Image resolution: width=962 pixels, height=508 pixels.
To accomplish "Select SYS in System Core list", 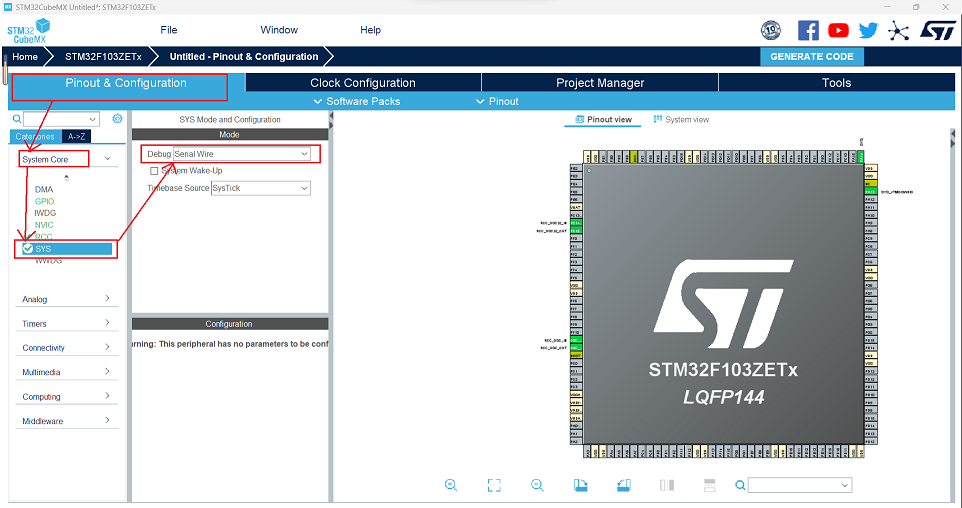I will click(67, 248).
